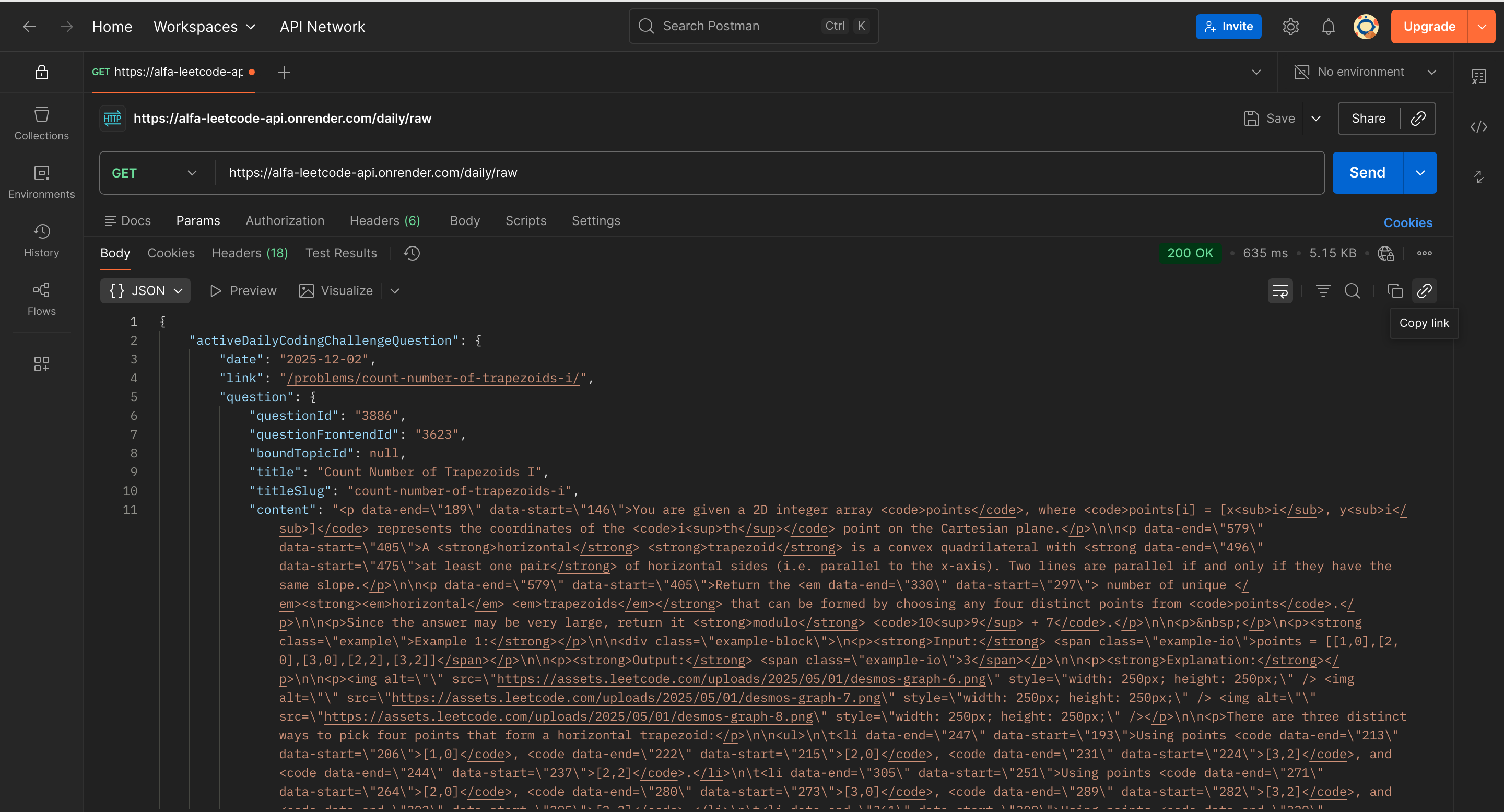Switch to the Authorization tab
This screenshot has height=812, width=1504.
tap(284, 221)
